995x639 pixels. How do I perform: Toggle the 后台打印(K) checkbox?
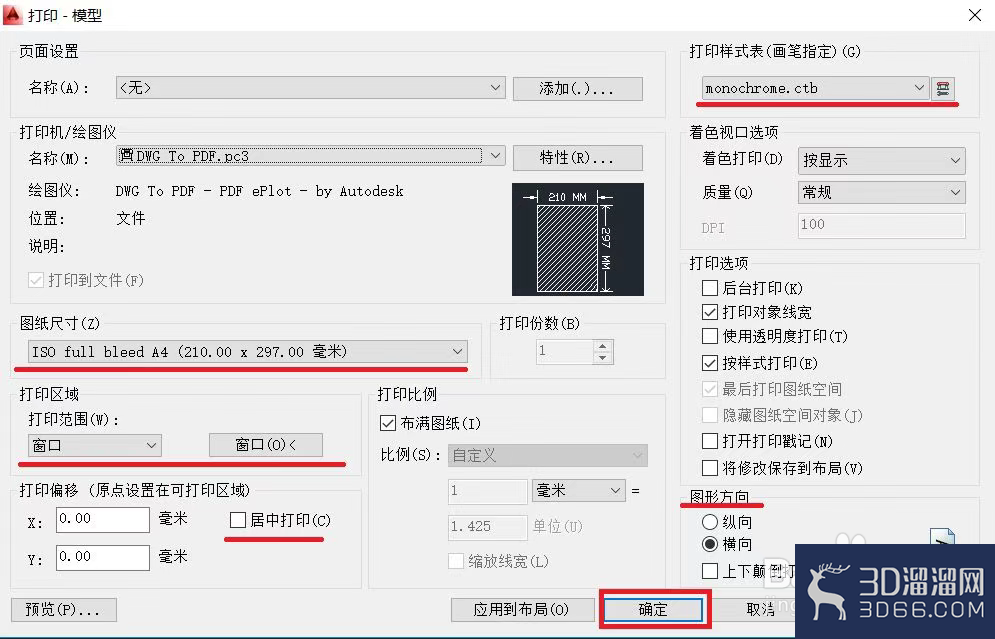[x=709, y=288]
